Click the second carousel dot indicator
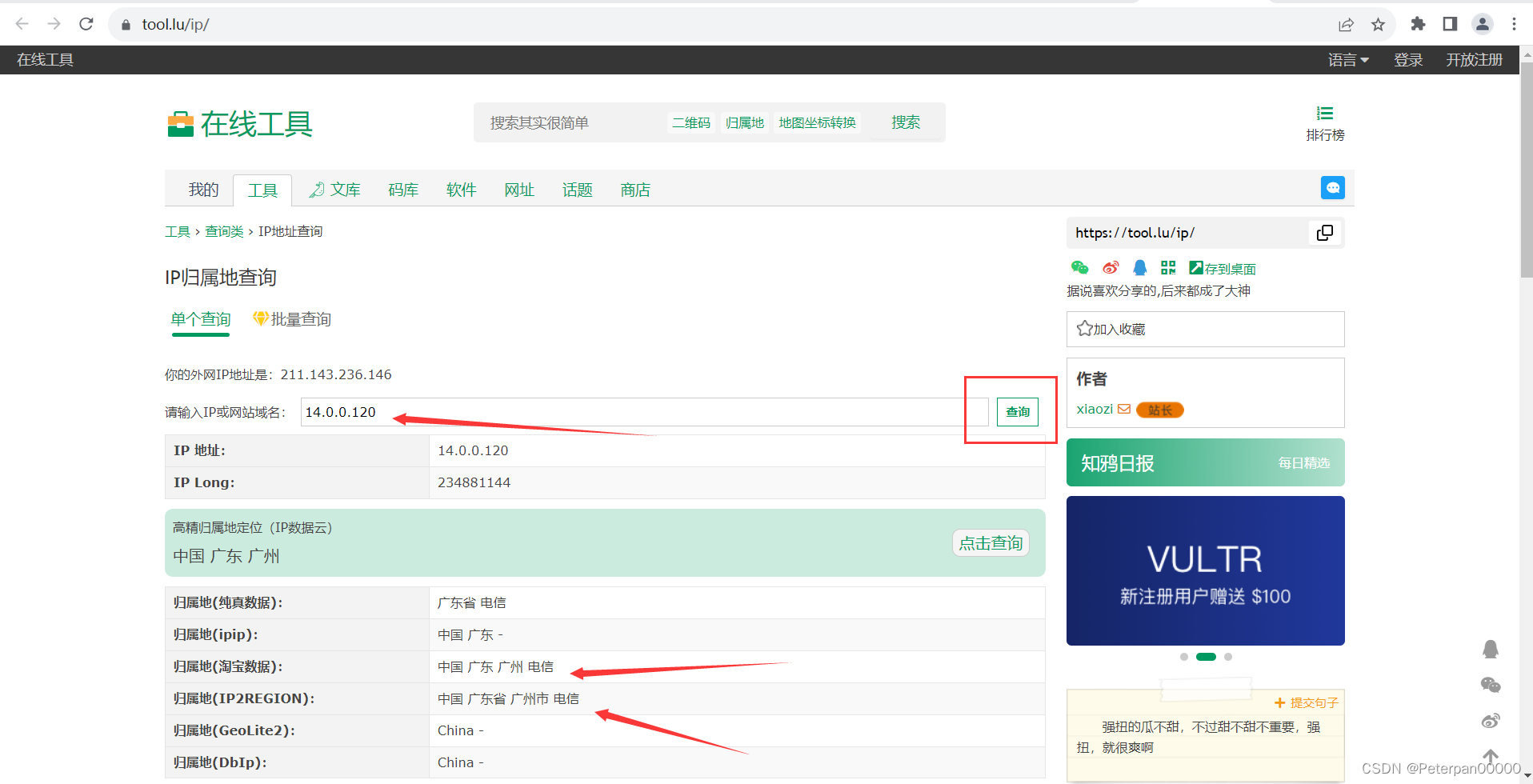Image resolution: width=1533 pixels, height=784 pixels. tap(1207, 656)
